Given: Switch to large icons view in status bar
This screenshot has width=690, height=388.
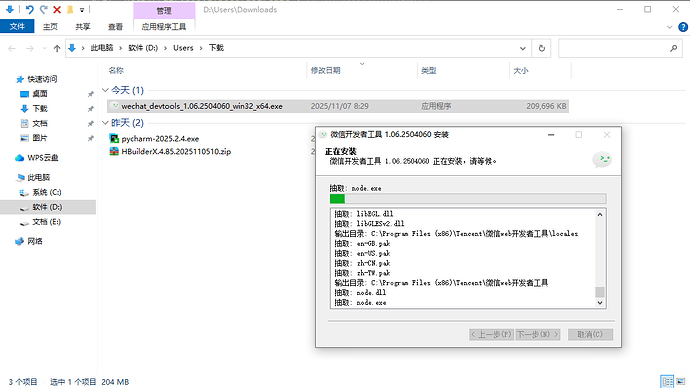Looking at the screenshot, I should click(681, 381).
